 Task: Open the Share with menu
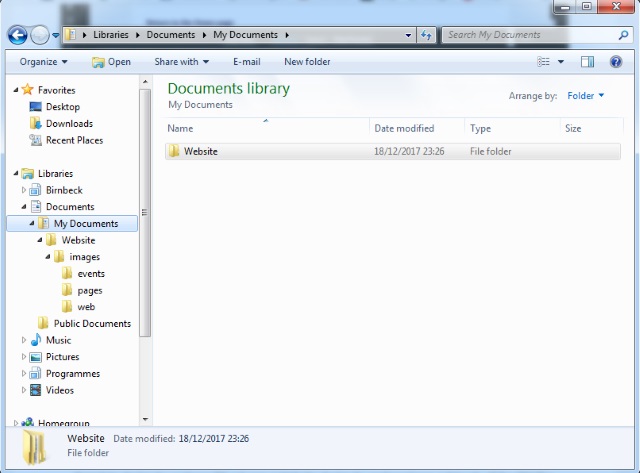pyautogui.click(x=181, y=62)
